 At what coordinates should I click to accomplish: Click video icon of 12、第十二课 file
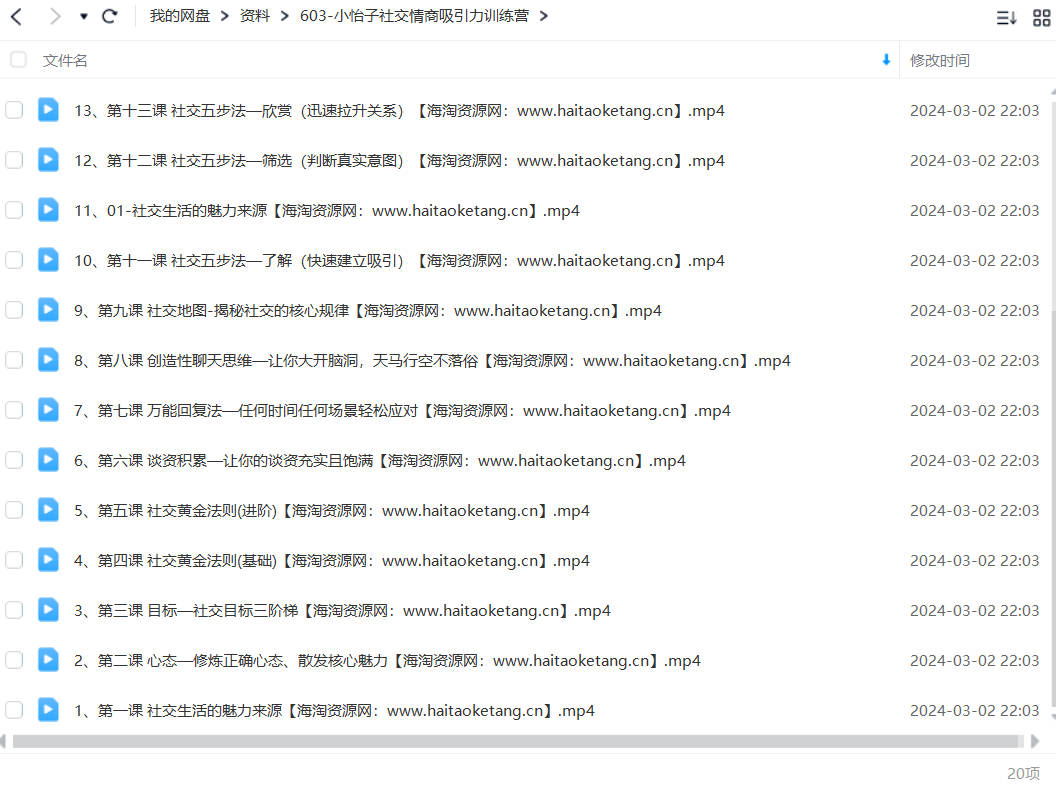[48, 160]
